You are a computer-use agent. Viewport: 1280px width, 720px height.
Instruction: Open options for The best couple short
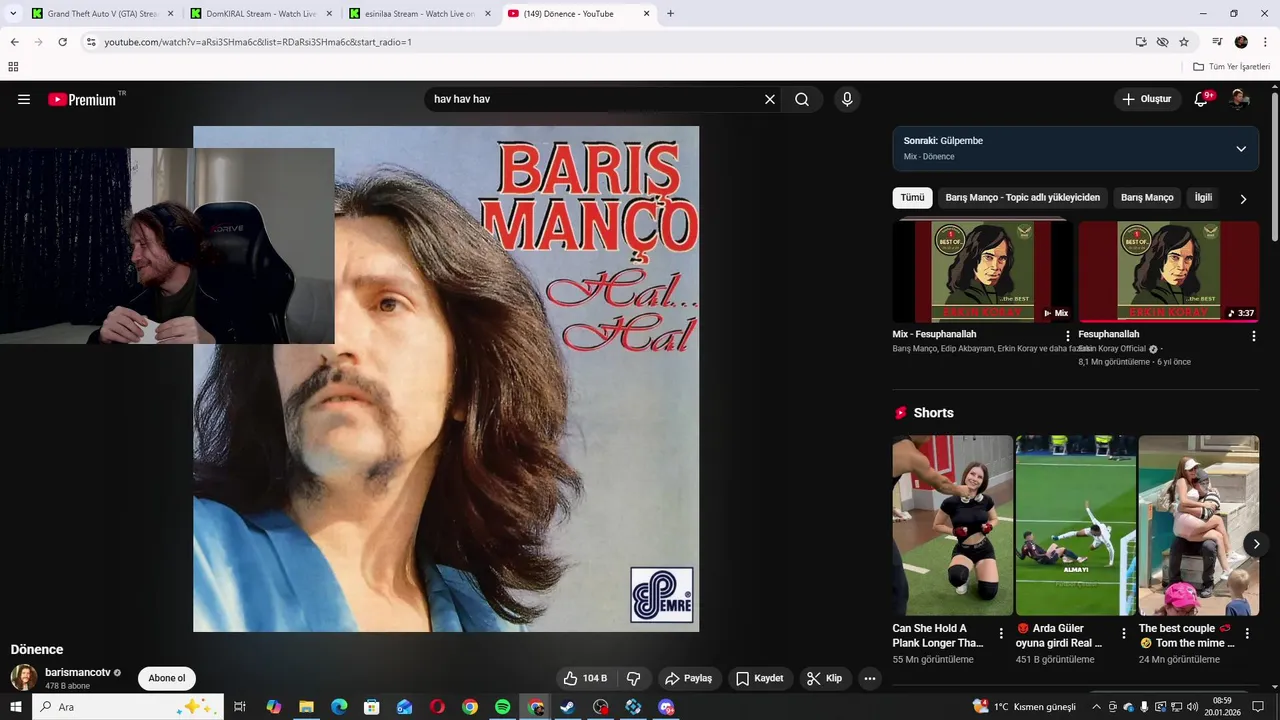pos(1247,634)
